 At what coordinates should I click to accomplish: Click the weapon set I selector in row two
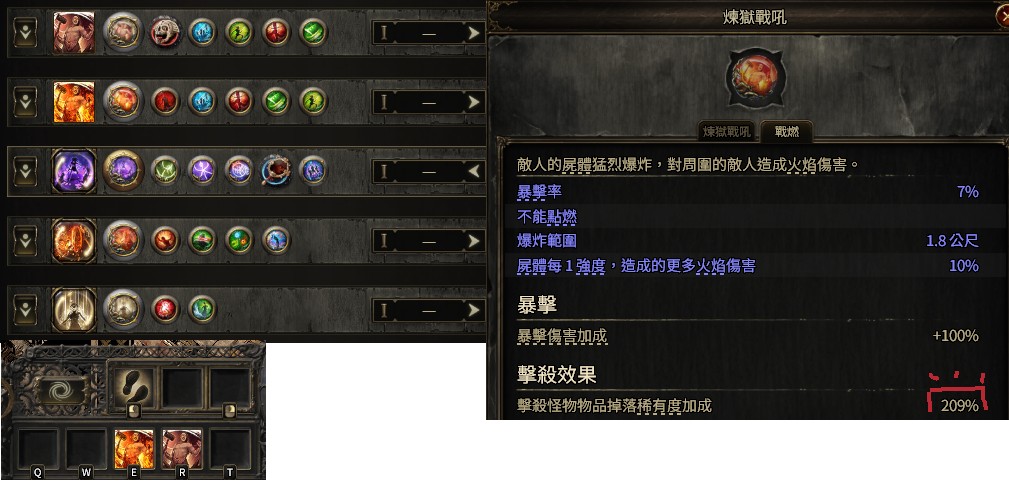(384, 102)
